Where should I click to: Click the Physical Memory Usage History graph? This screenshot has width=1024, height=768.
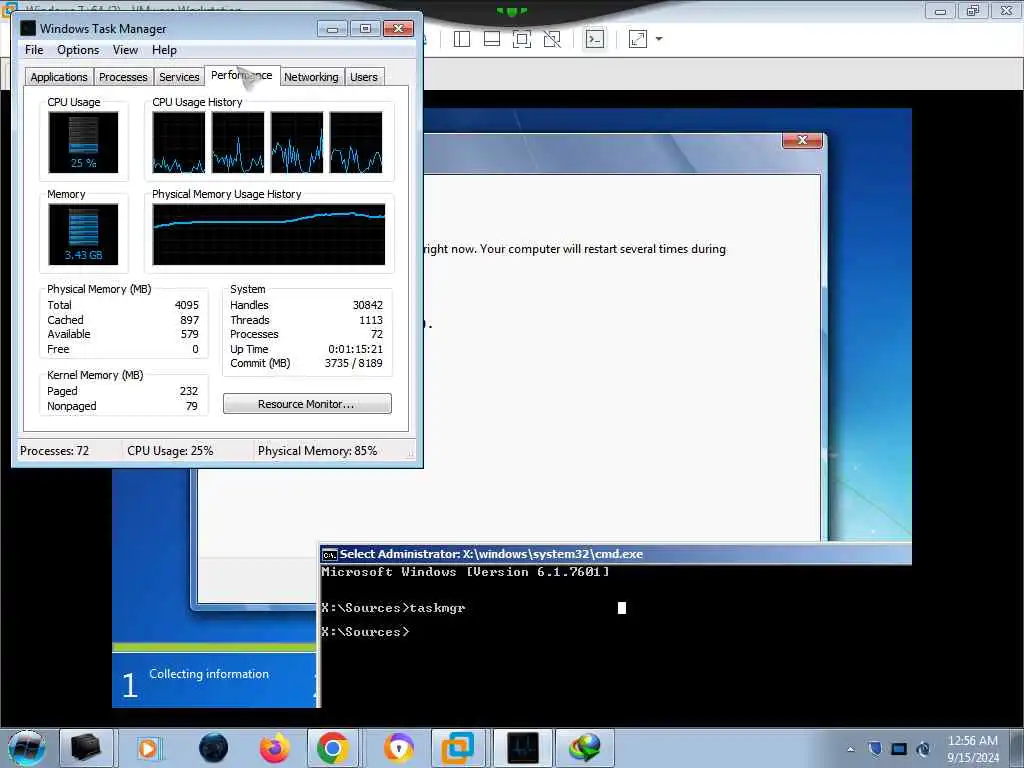click(268, 234)
